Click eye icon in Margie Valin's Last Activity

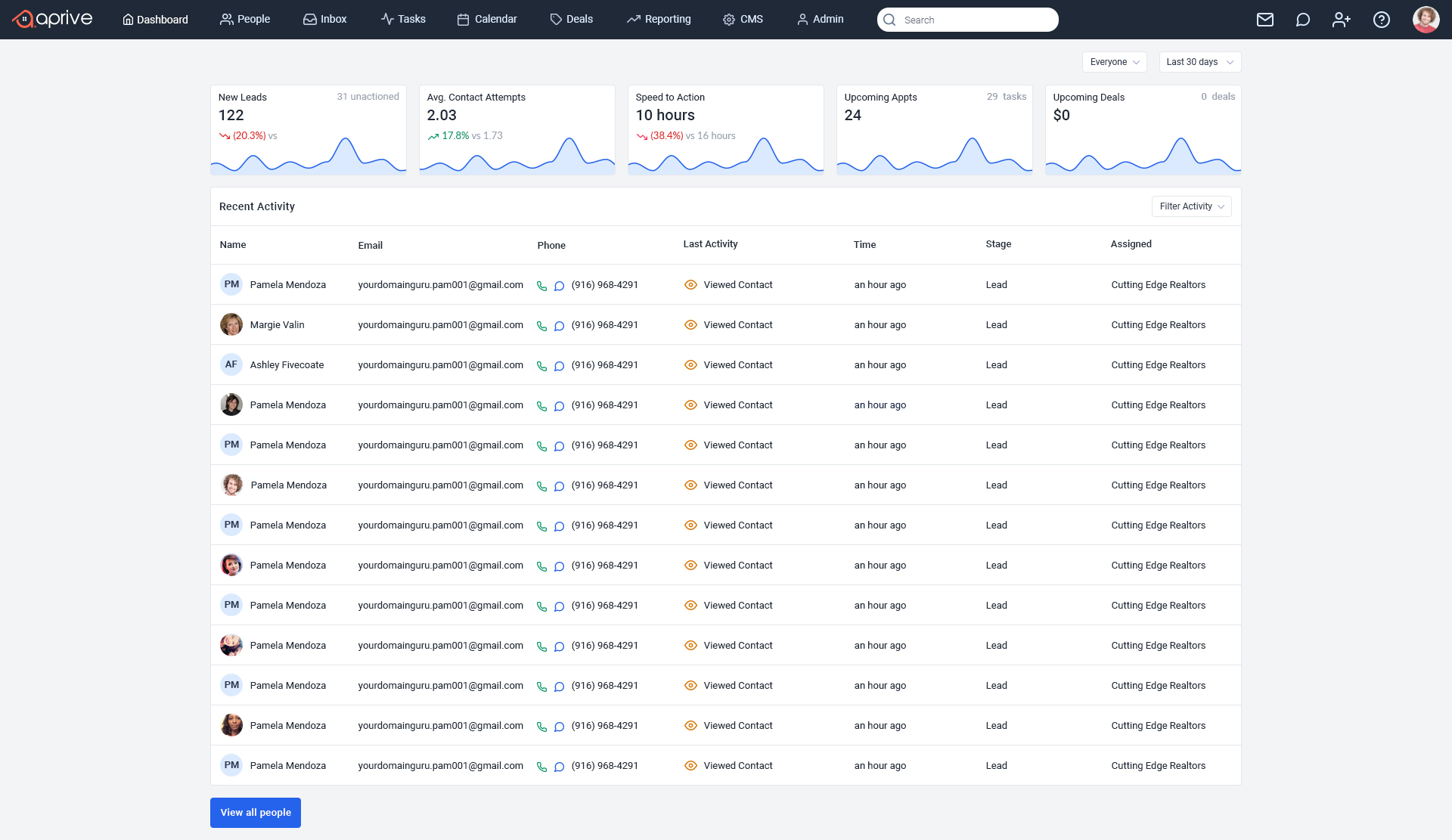pyautogui.click(x=690, y=325)
